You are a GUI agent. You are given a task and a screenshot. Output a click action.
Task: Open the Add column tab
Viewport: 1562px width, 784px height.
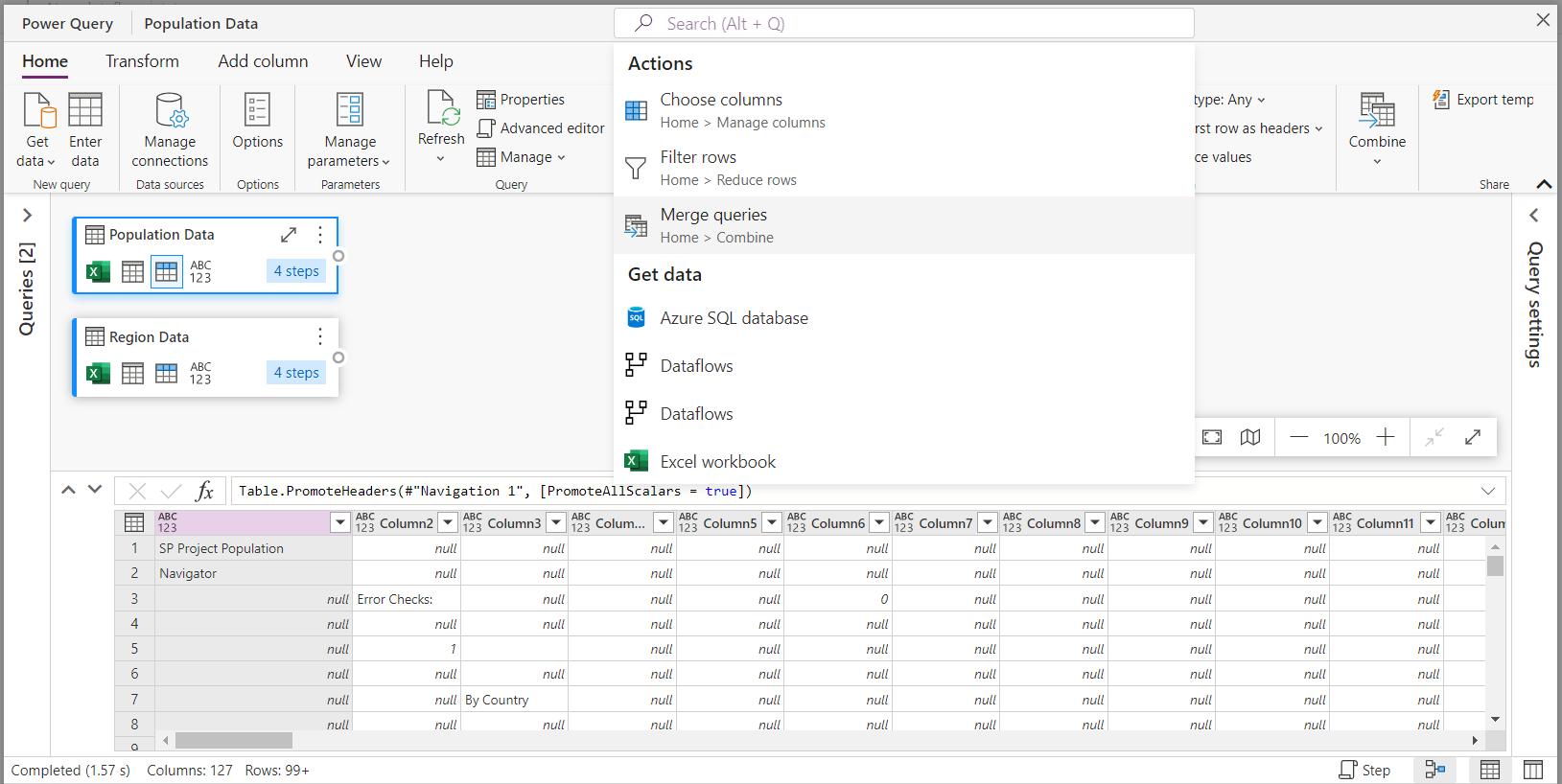263,61
